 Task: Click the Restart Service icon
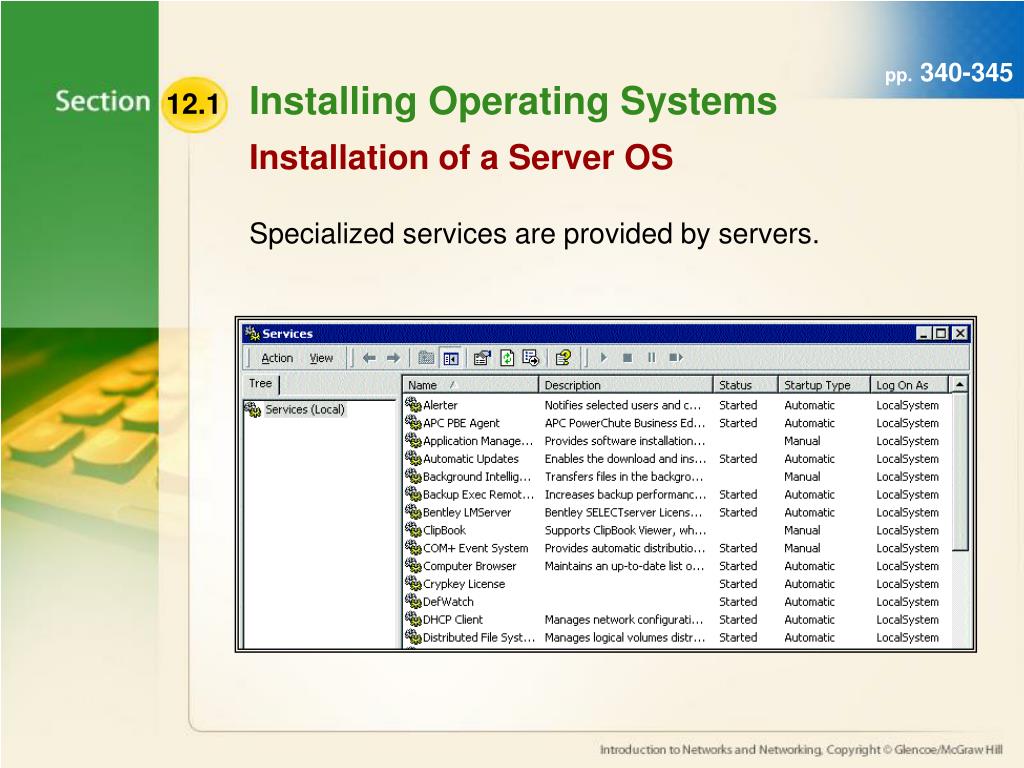(x=676, y=358)
